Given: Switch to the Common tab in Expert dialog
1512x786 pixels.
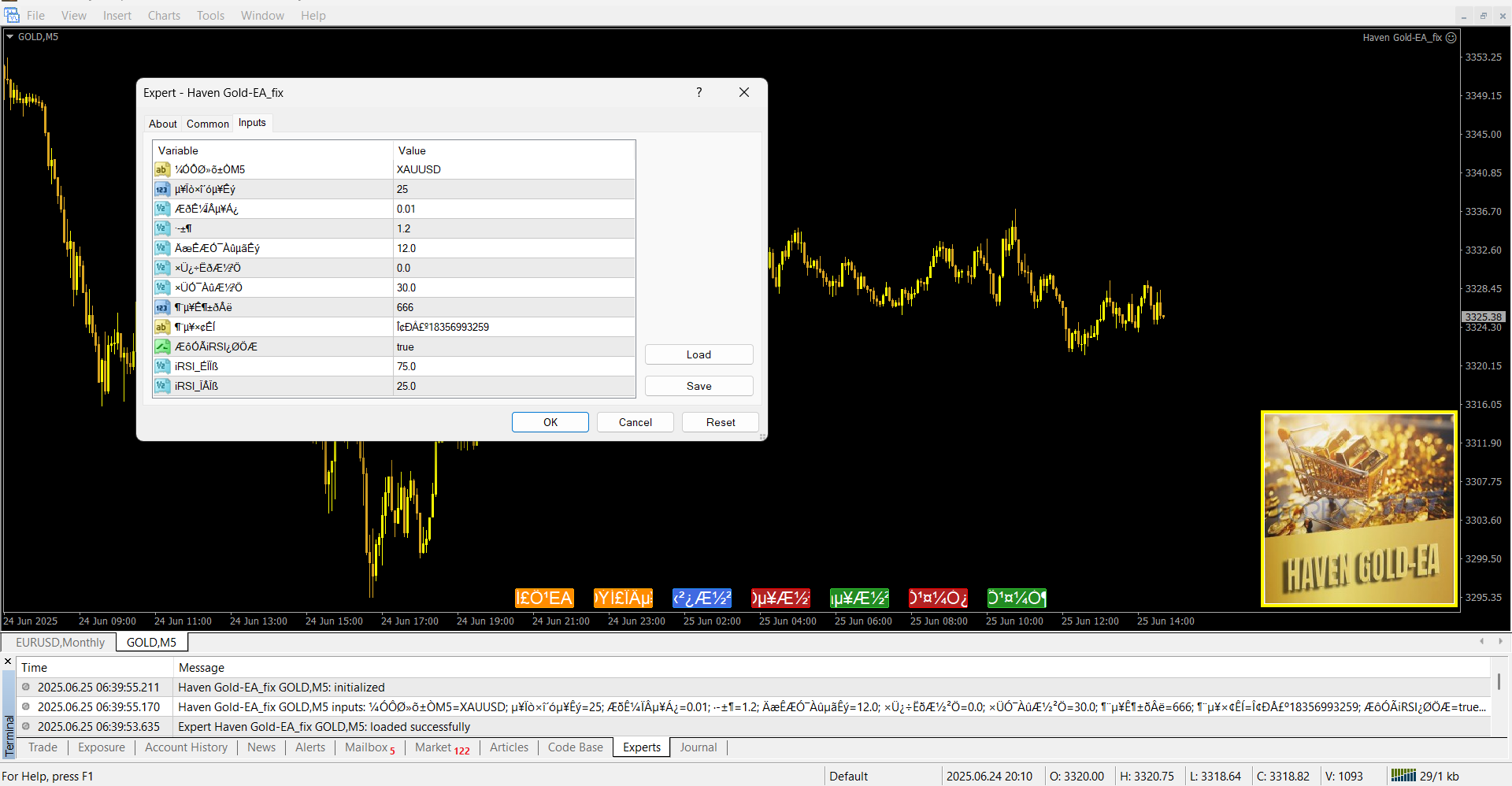Looking at the screenshot, I should point(207,124).
